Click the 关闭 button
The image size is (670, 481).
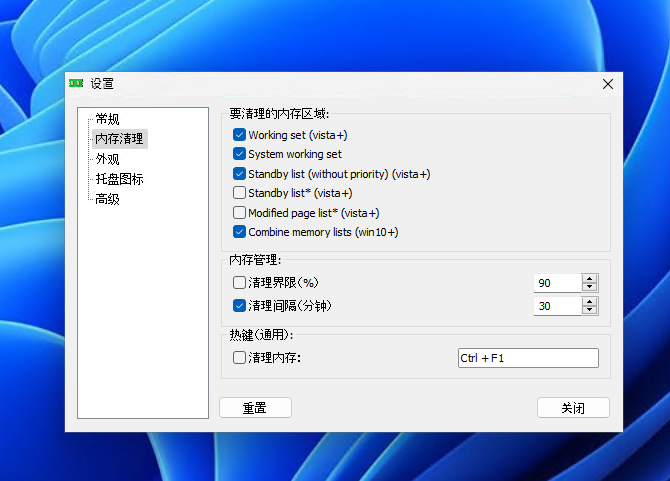point(573,408)
